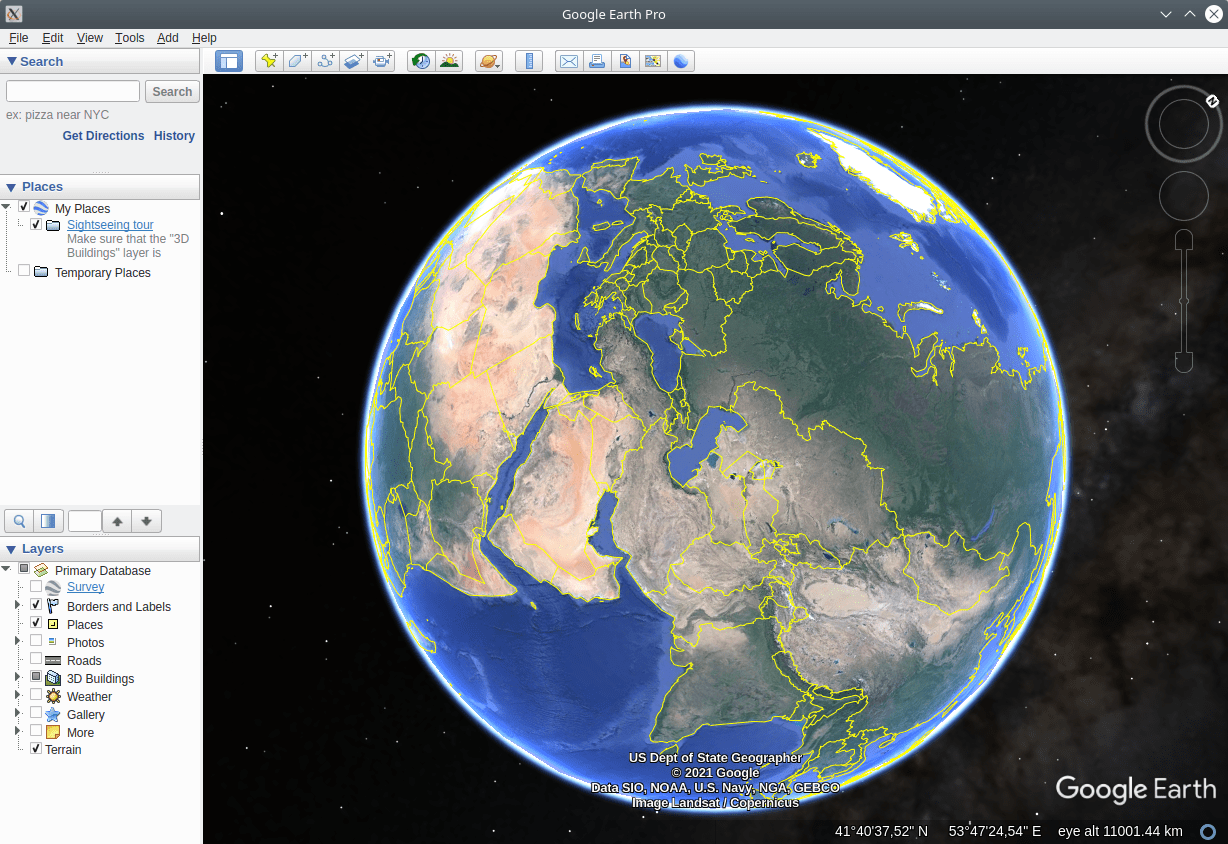Click the email view icon
Image resolution: width=1228 pixels, height=844 pixels.
568,61
